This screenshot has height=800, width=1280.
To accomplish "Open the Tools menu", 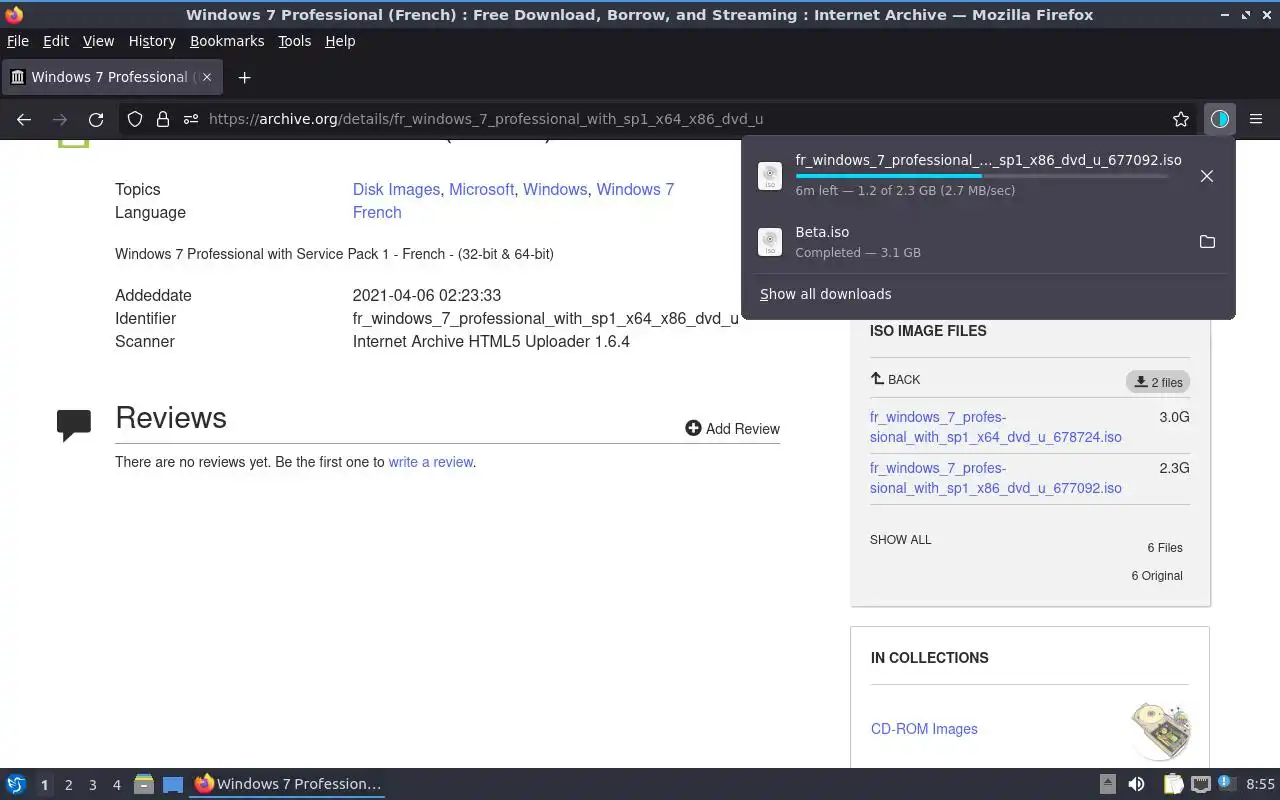I will coord(295,41).
